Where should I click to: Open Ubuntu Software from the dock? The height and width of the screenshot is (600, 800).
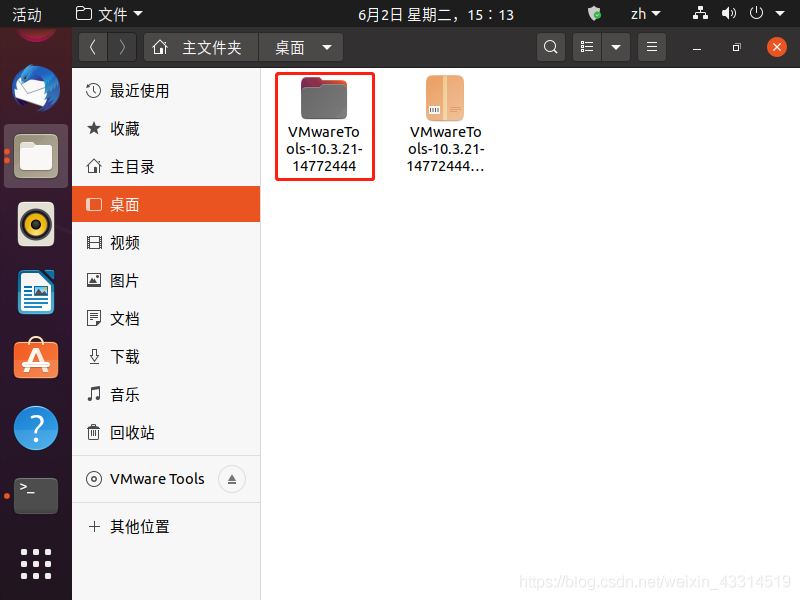(x=36, y=359)
